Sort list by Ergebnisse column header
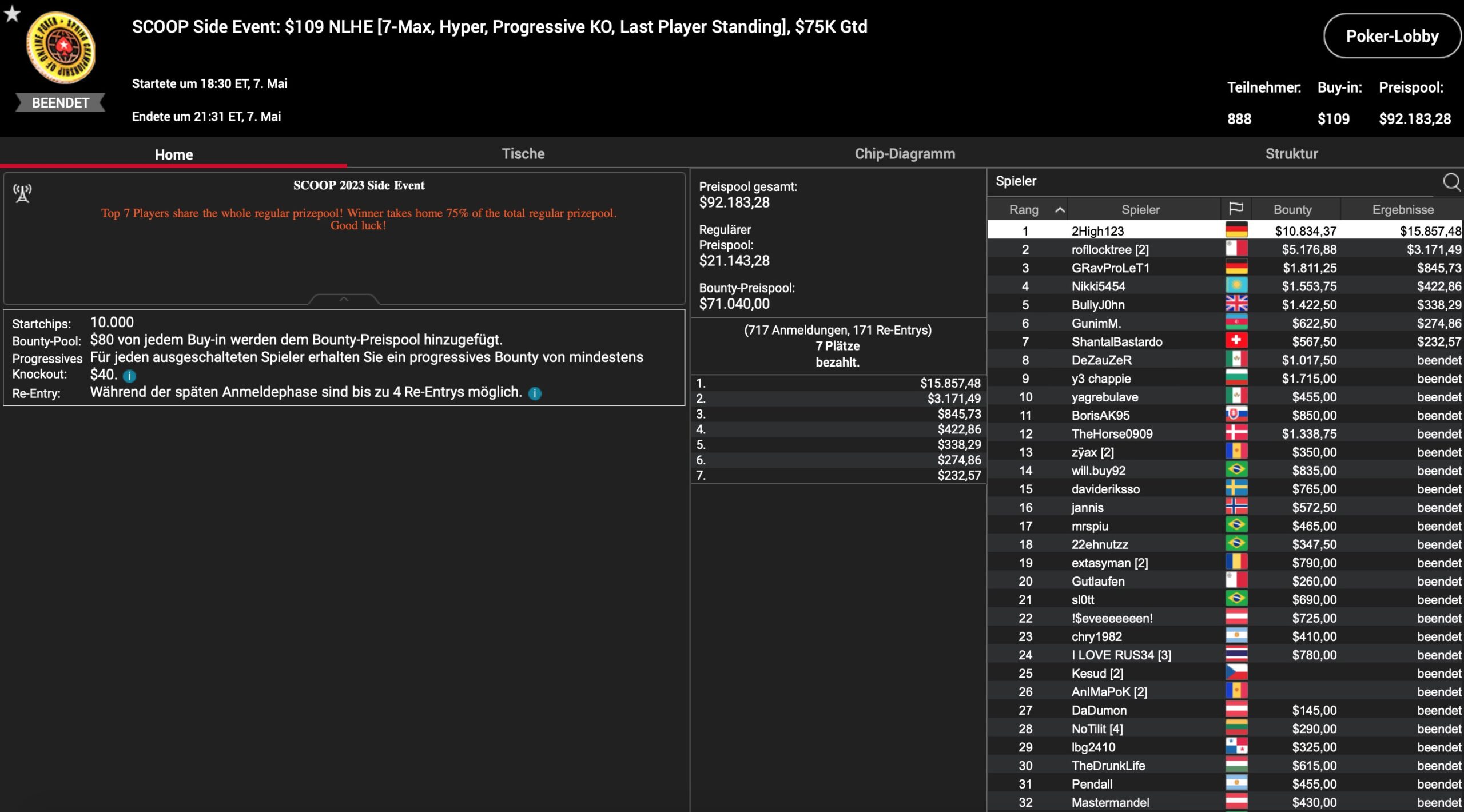 1402,210
